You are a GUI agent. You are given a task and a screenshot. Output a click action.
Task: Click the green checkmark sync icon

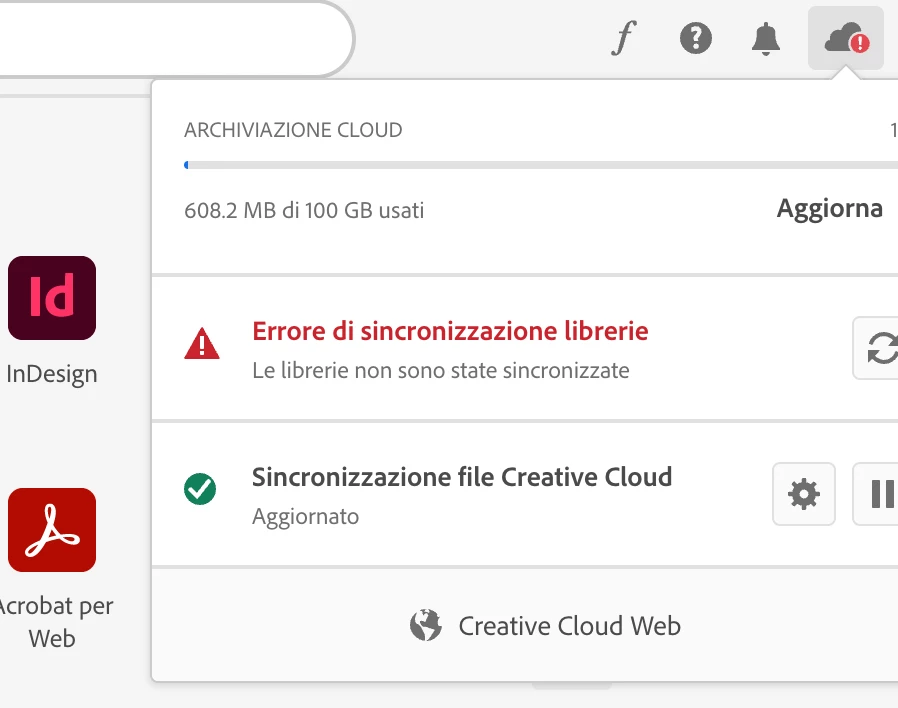coord(200,489)
